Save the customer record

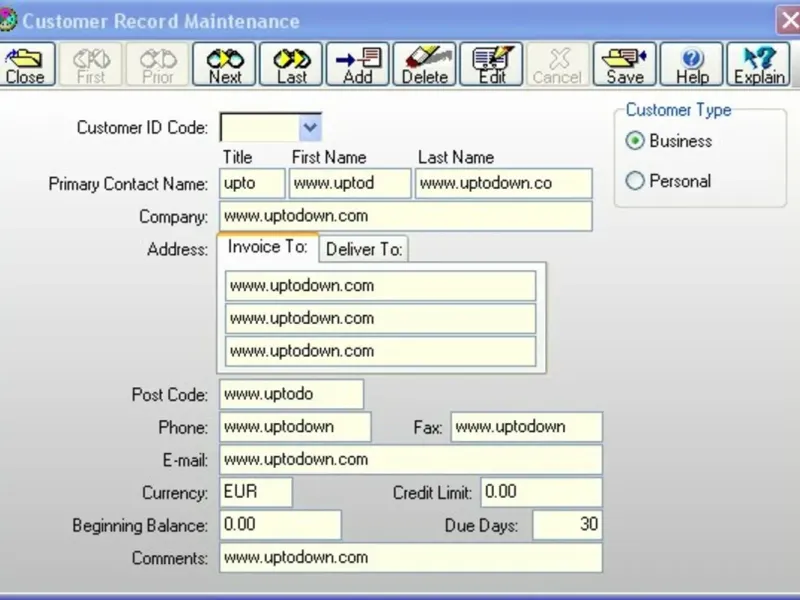pyautogui.click(x=624, y=65)
